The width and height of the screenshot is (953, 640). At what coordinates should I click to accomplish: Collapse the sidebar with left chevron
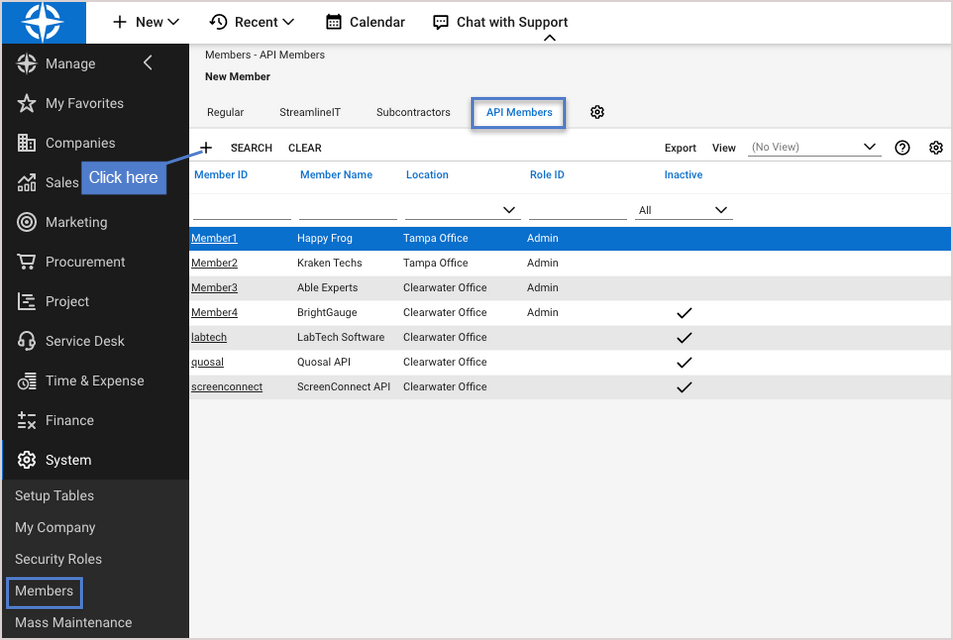[x=148, y=63]
